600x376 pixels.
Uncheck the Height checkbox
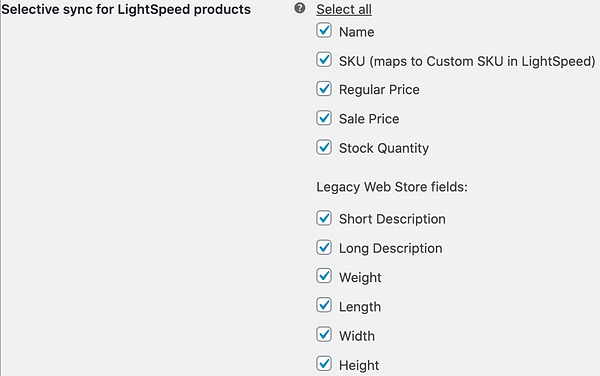(x=324, y=364)
